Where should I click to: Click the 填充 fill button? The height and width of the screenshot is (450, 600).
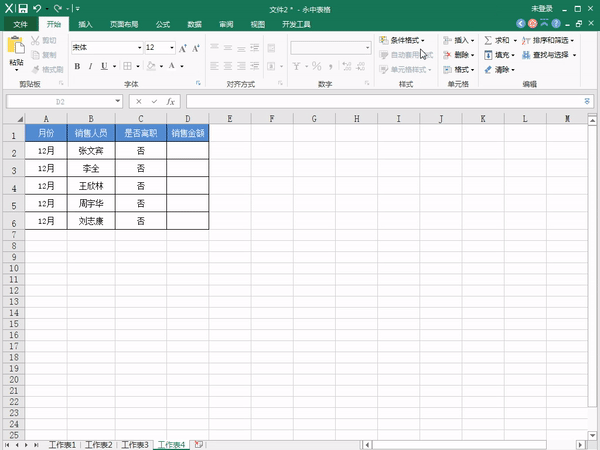click(x=499, y=55)
